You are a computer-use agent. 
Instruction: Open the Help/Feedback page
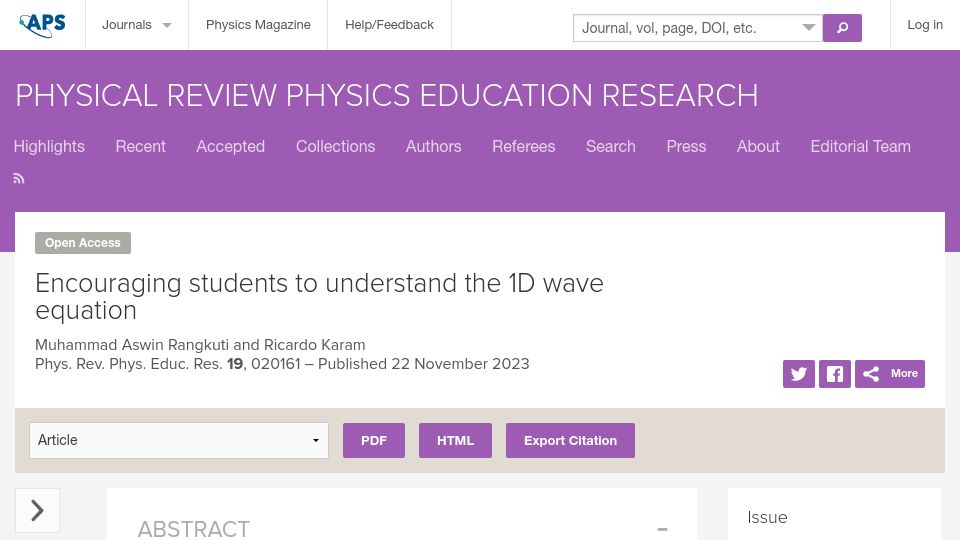pyautogui.click(x=389, y=25)
